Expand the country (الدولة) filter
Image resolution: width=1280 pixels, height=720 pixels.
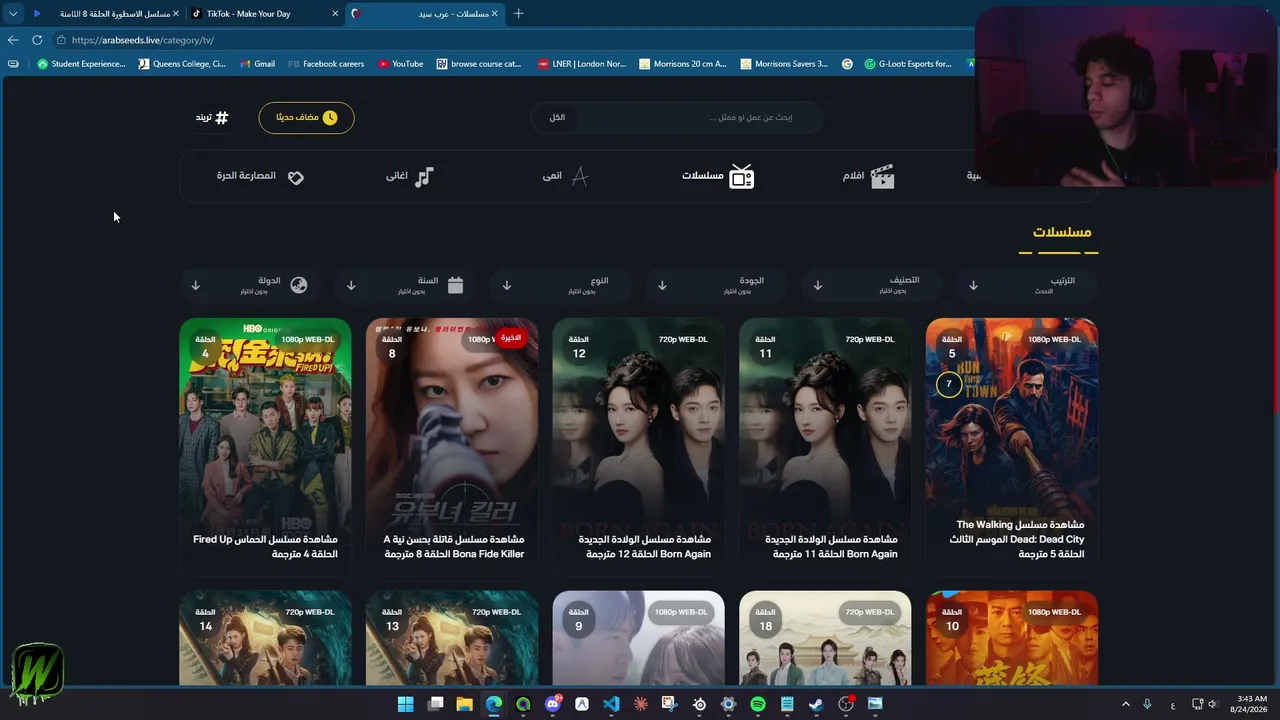tap(249, 285)
